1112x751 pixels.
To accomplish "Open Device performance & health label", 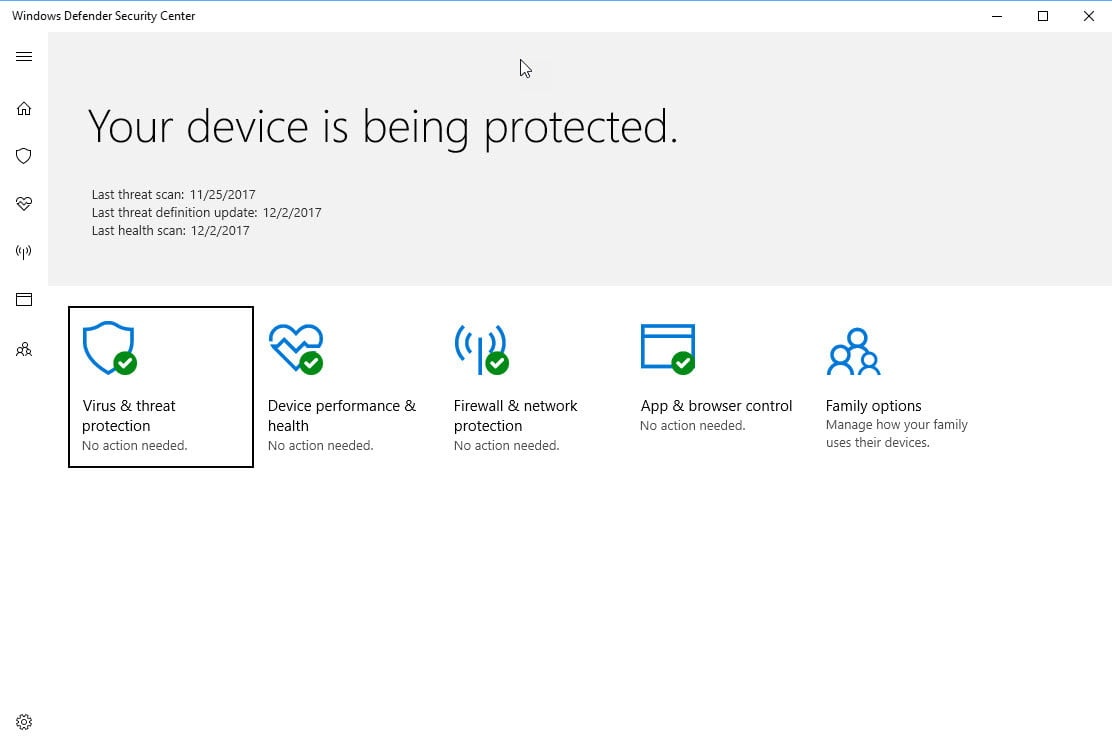I will coord(341,415).
